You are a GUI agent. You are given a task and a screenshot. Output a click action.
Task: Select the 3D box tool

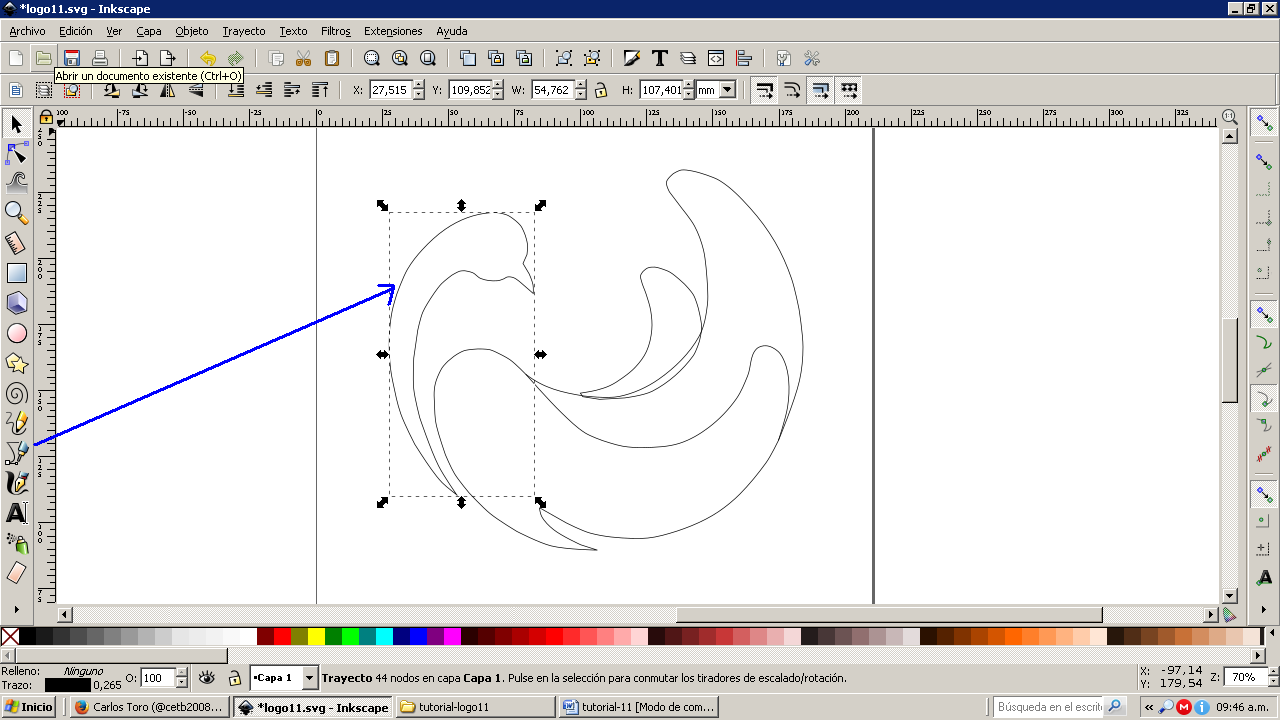click(17, 303)
